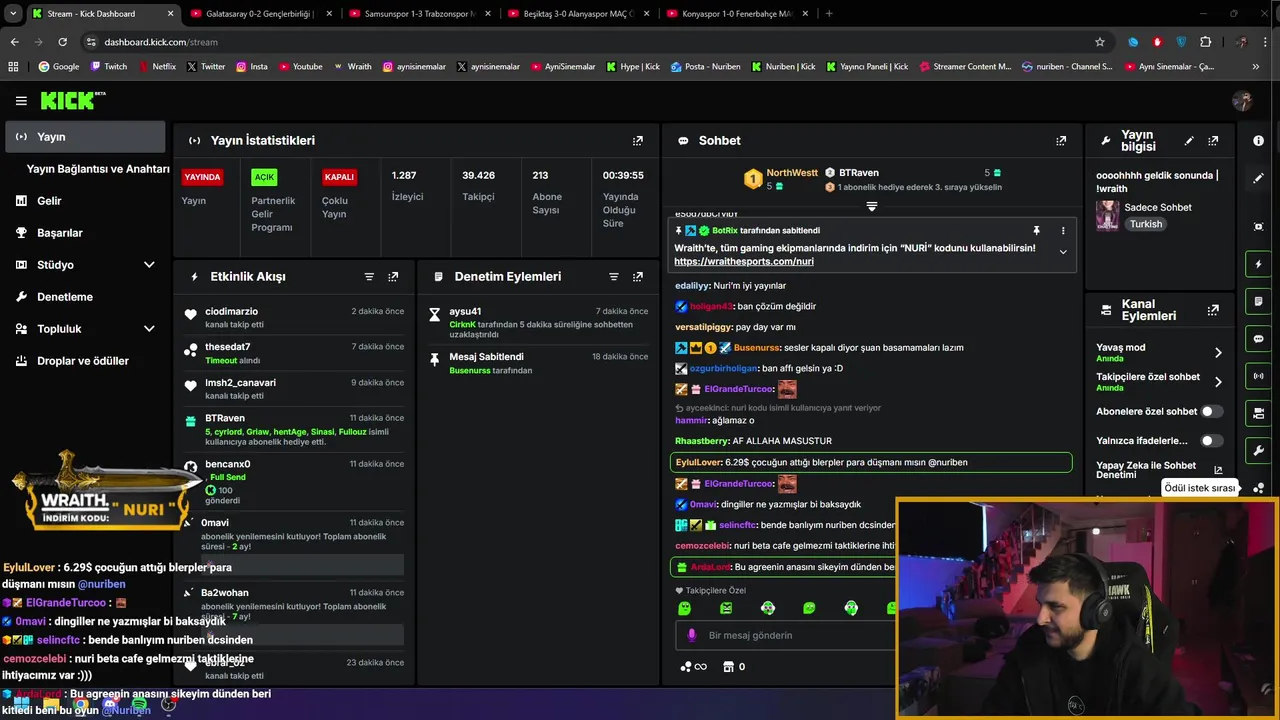Image resolution: width=1280 pixels, height=720 pixels.
Task: Click the Kick logo
Action: [x=72, y=100]
